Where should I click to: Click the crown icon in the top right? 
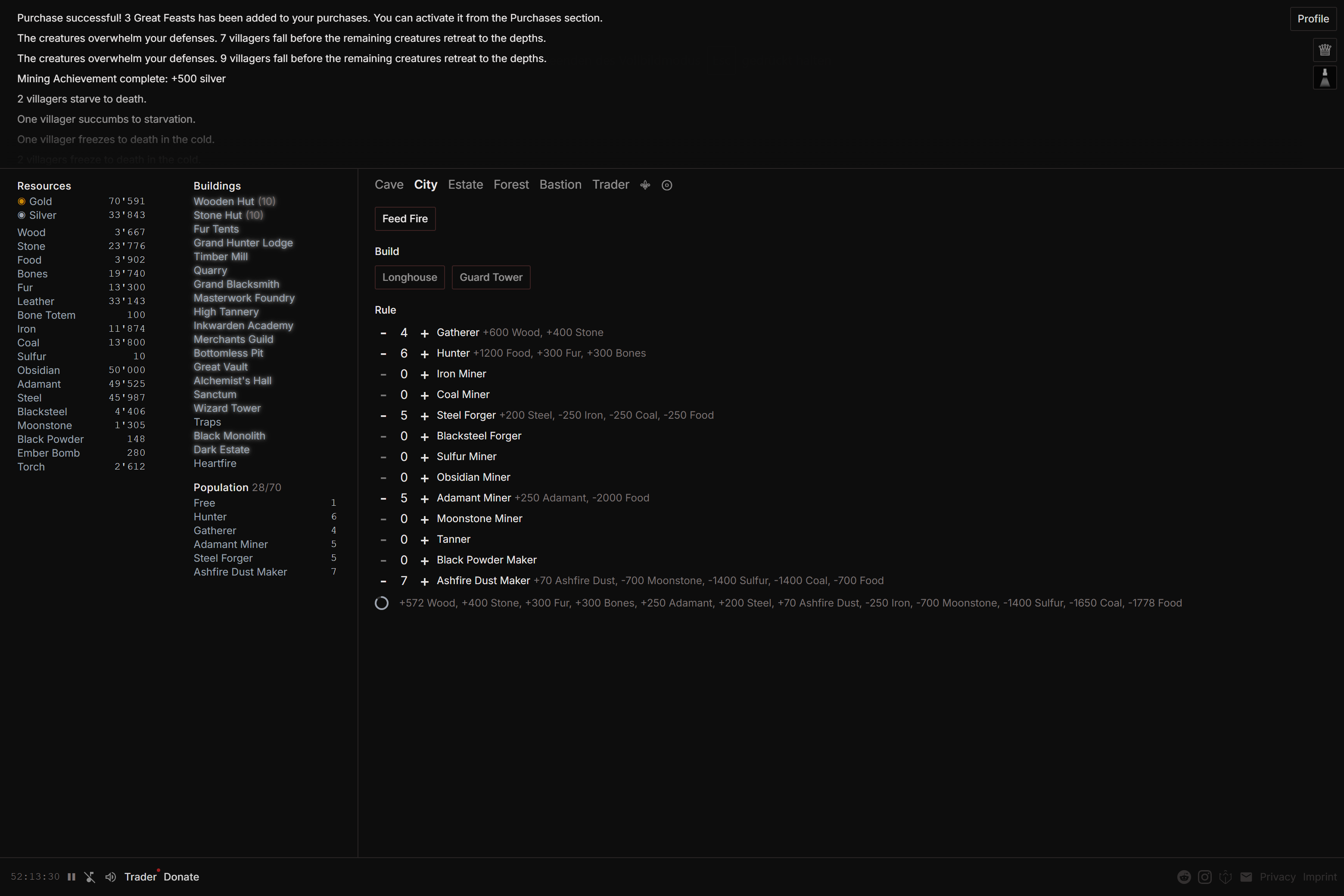pos(1325,50)
